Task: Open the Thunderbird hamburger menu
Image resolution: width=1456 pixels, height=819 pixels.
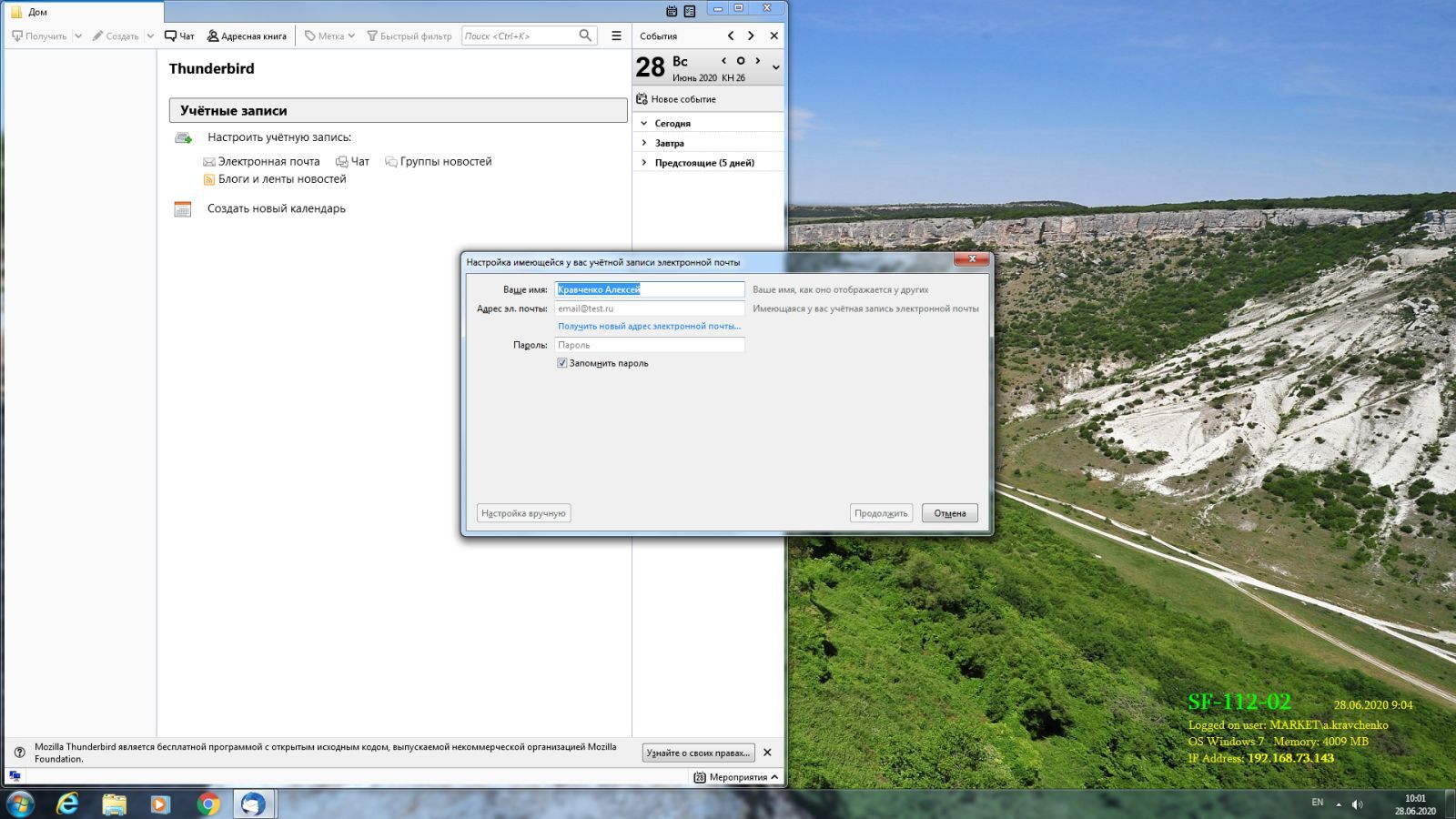Action: [x=616, y=35]
